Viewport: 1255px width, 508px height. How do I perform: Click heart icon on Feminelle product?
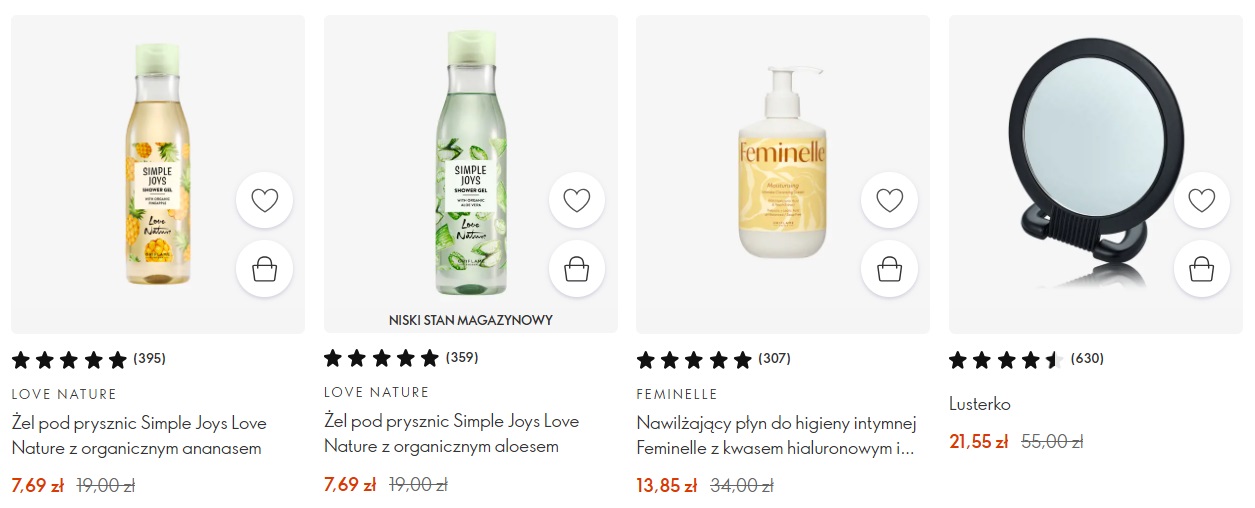[889, 200]
